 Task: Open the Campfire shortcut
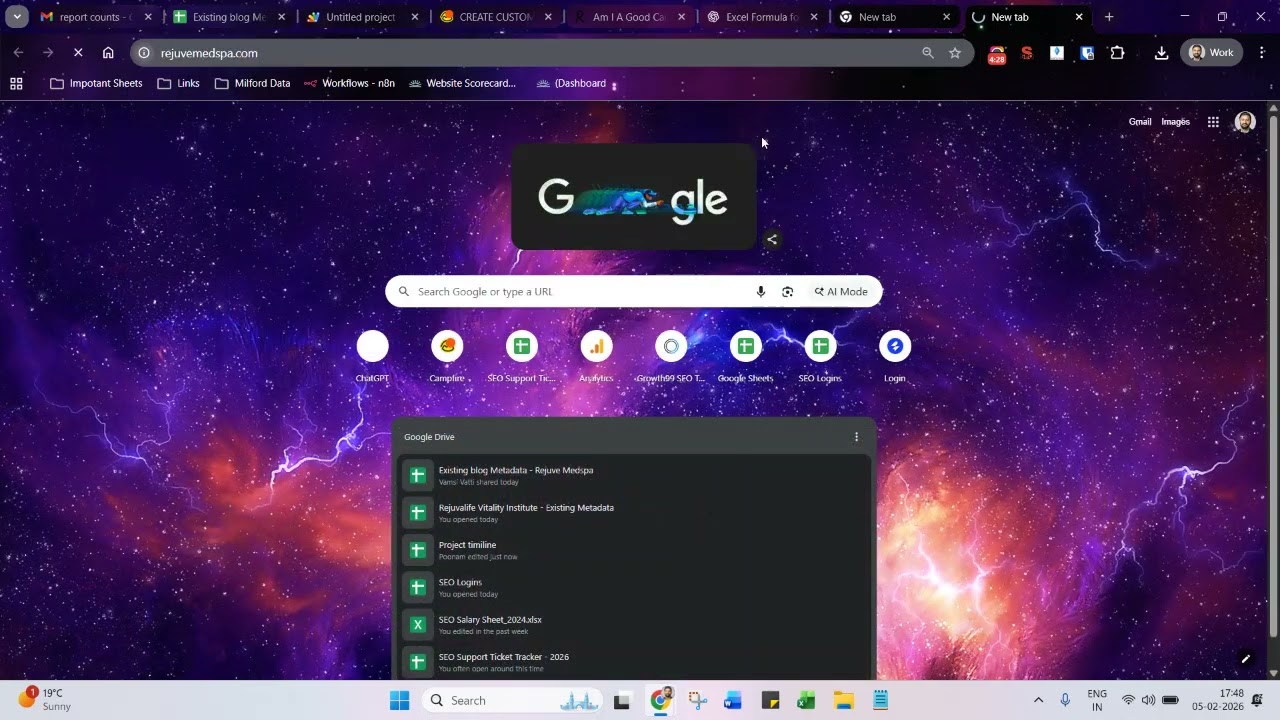447,356
